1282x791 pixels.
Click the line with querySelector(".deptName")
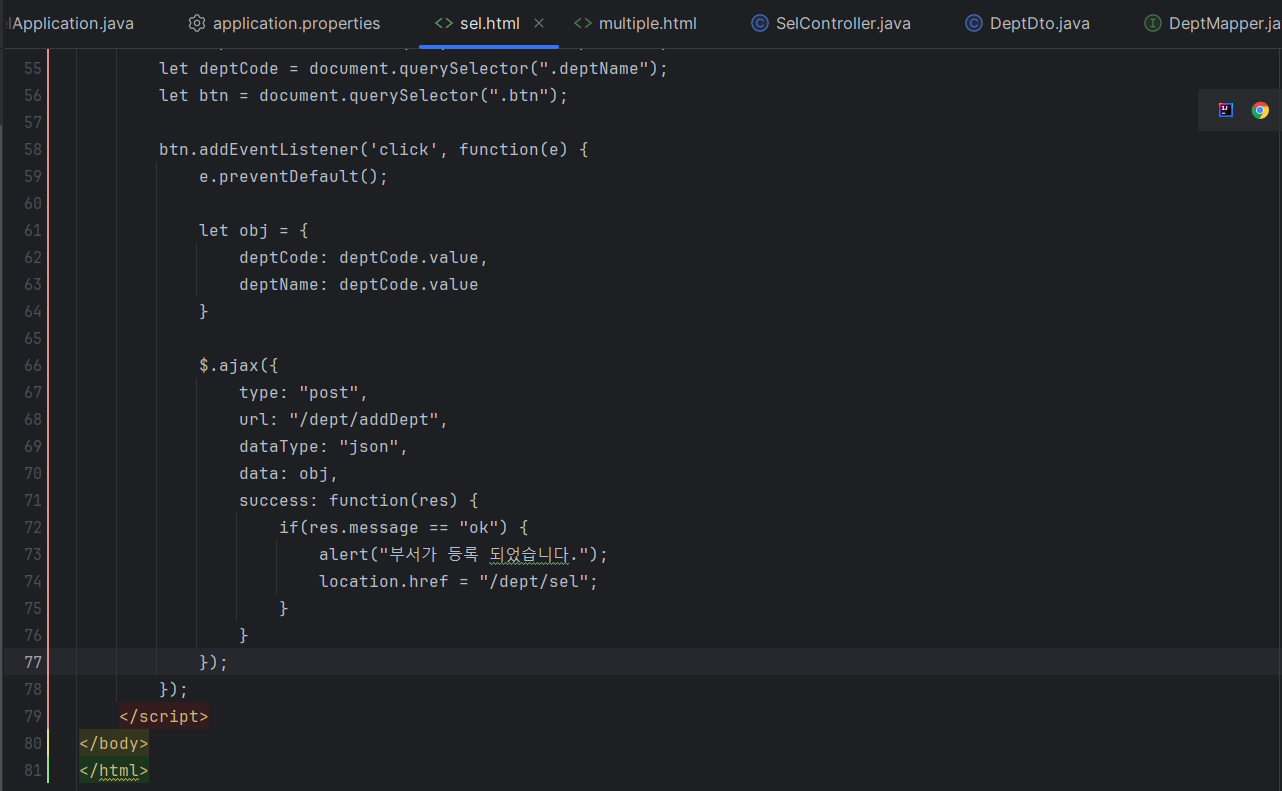(x=413, y=68)
